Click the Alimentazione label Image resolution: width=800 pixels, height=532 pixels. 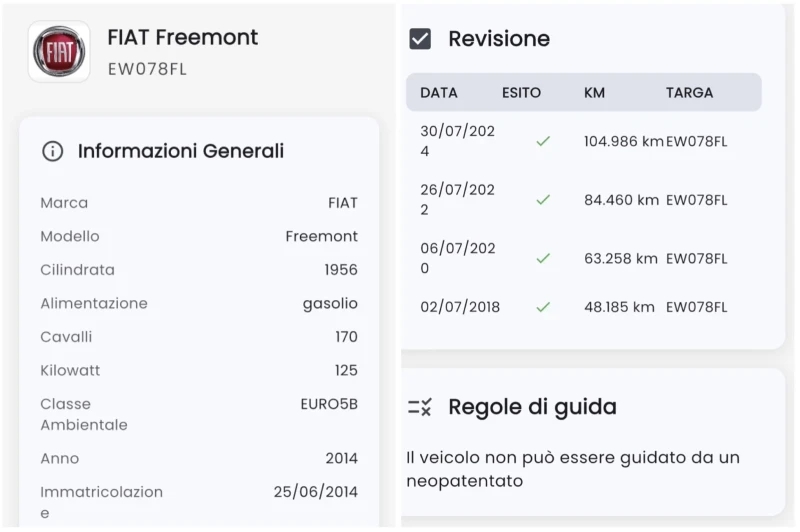click(x=94, y=303)
